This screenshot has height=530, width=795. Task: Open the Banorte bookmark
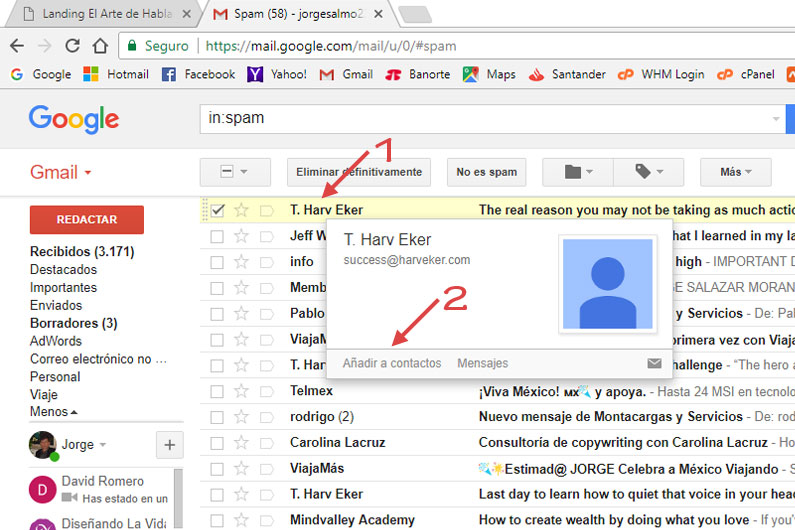pos(418,75)
